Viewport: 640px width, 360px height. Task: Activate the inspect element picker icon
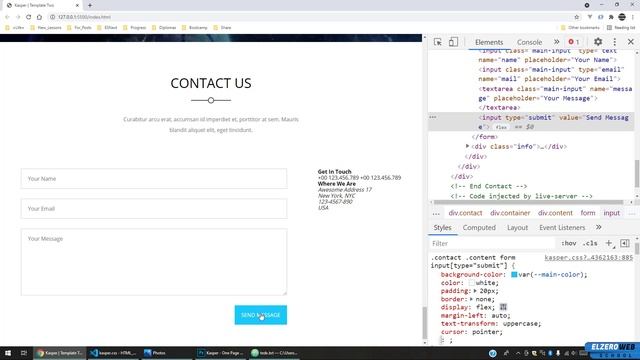(438, 42)
